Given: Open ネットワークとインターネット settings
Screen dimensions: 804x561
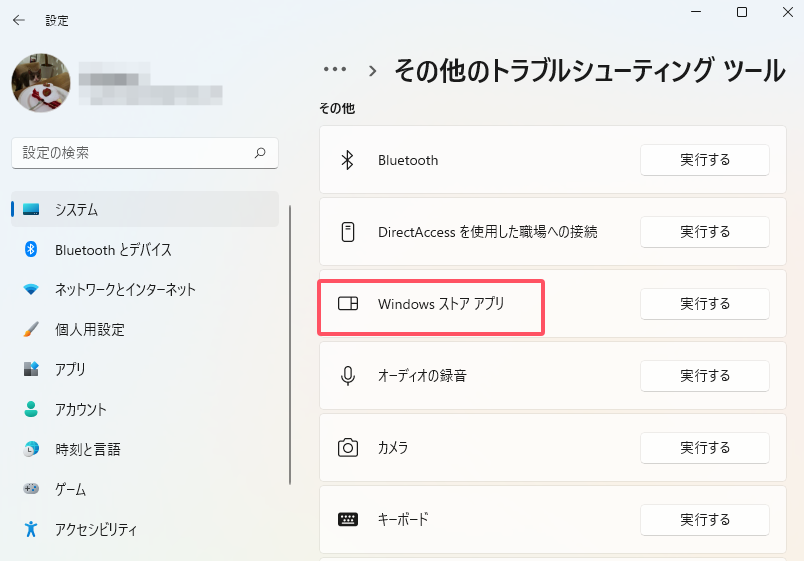Looking at the screenshot, I should coord(145,289).
